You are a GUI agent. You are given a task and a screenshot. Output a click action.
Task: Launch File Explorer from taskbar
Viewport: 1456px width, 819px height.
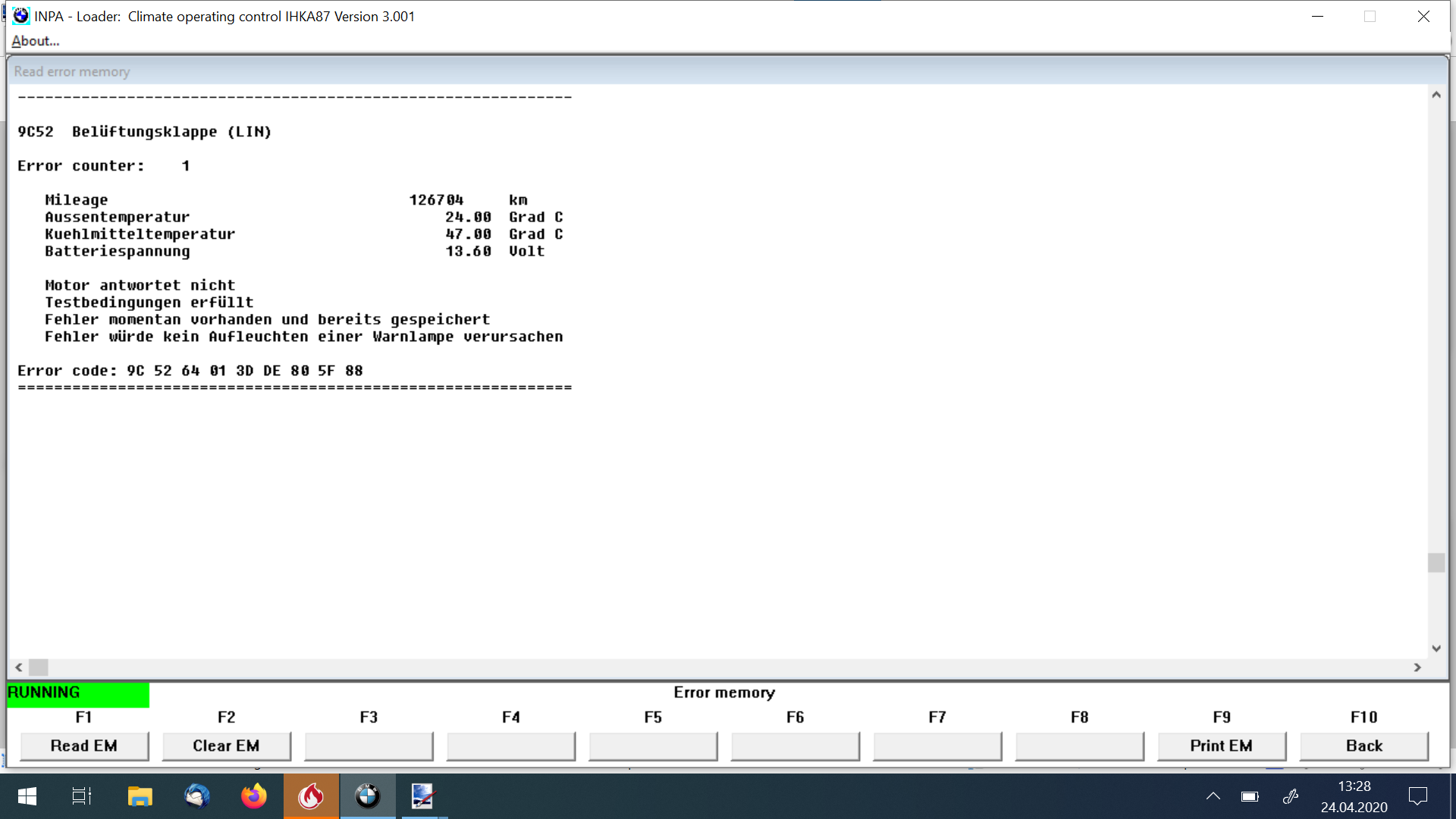[140, 796]
